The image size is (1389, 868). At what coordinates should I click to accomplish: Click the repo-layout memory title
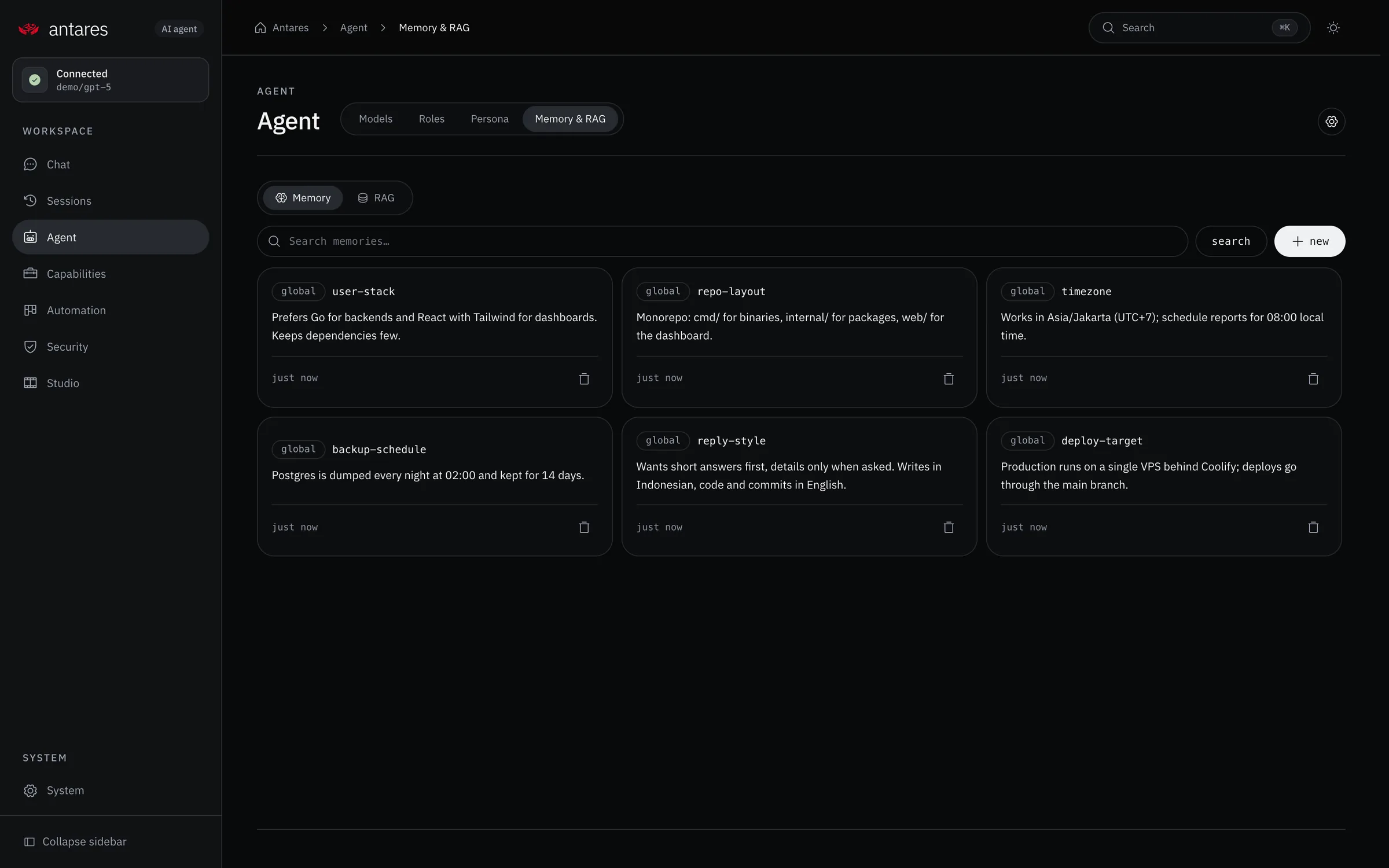point(732,292)
